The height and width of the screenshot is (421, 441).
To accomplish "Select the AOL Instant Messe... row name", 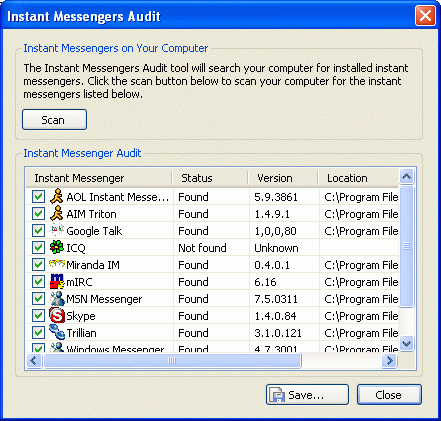I will [118, 197].
